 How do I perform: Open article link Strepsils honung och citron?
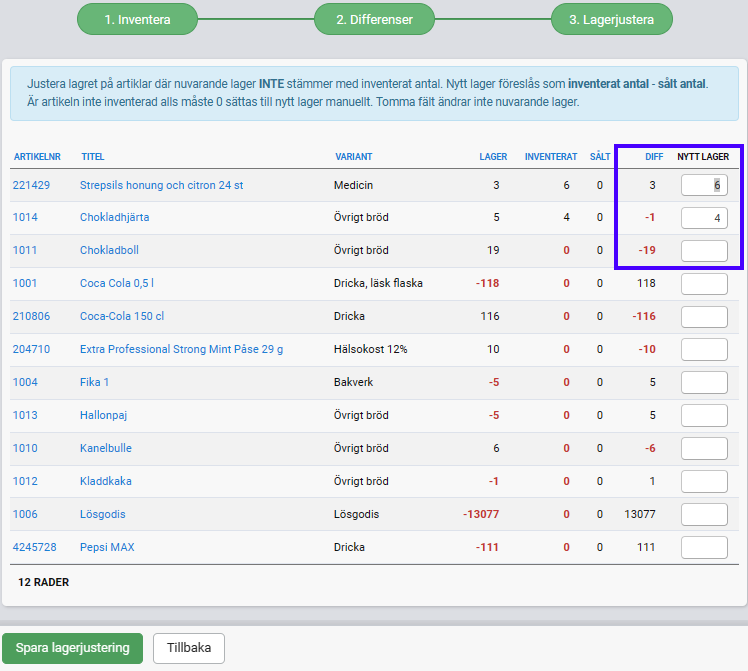[161, 185]
